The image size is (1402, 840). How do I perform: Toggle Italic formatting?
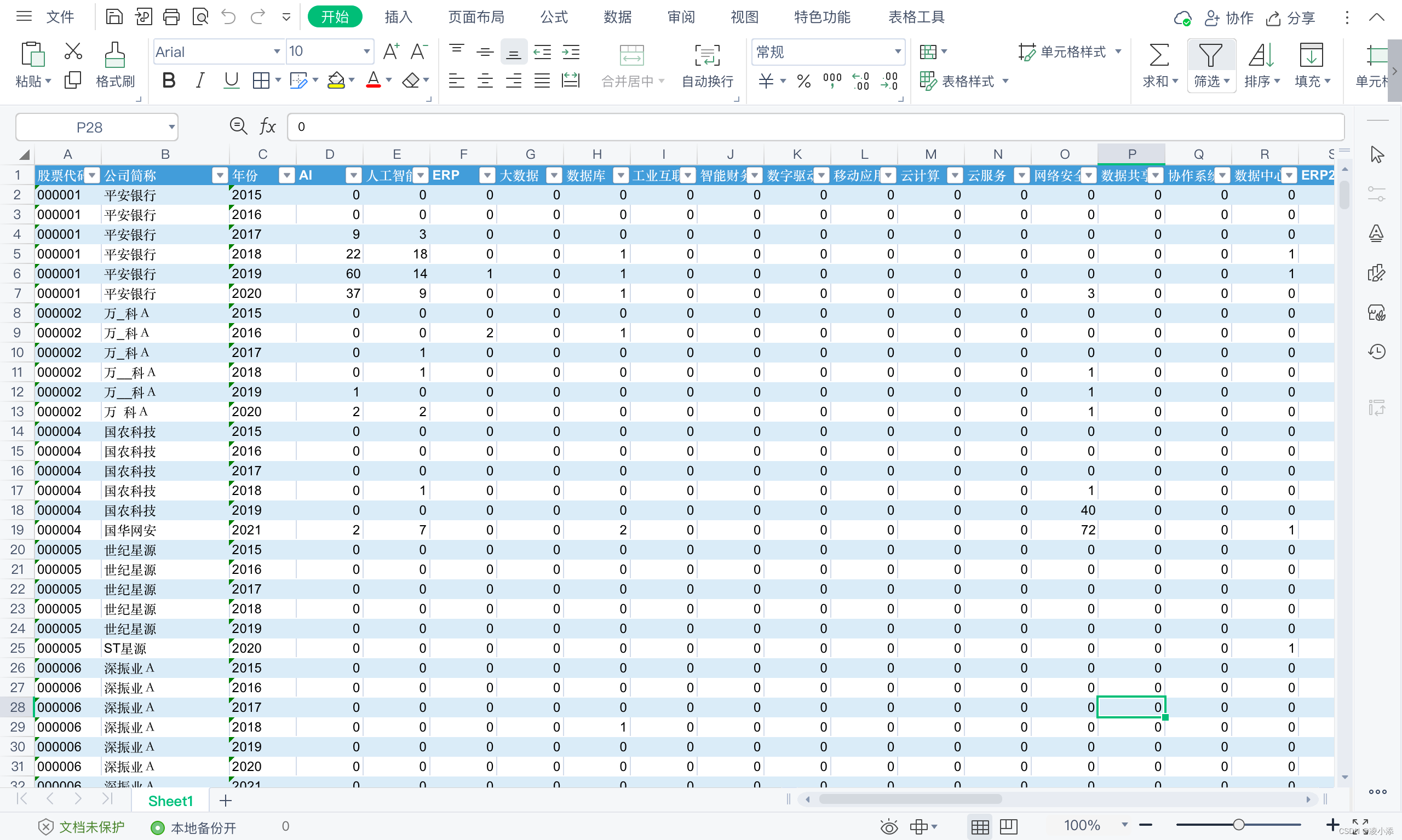coord(200,81)
